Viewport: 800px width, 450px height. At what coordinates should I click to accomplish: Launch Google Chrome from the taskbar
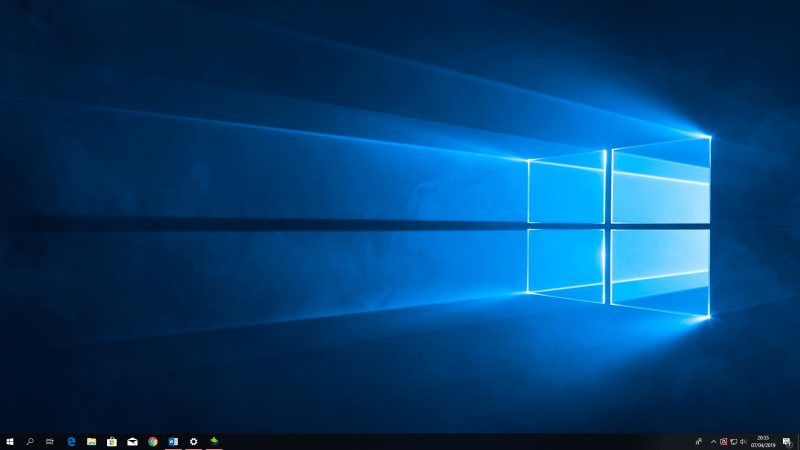[153, 442]
